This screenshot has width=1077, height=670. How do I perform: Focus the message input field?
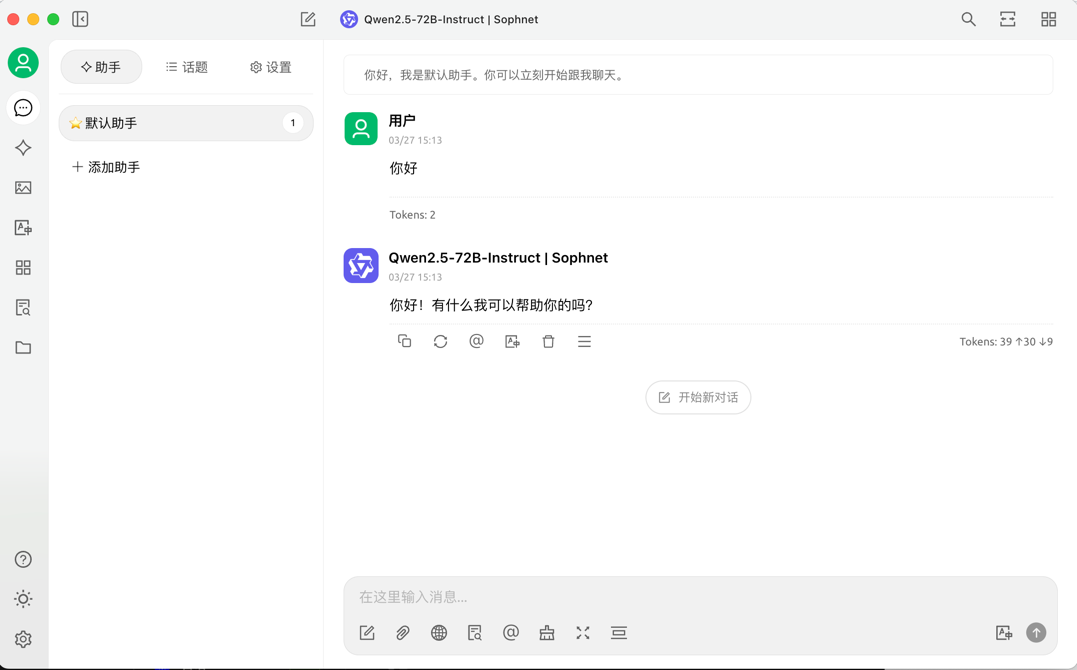click(700, 596)
